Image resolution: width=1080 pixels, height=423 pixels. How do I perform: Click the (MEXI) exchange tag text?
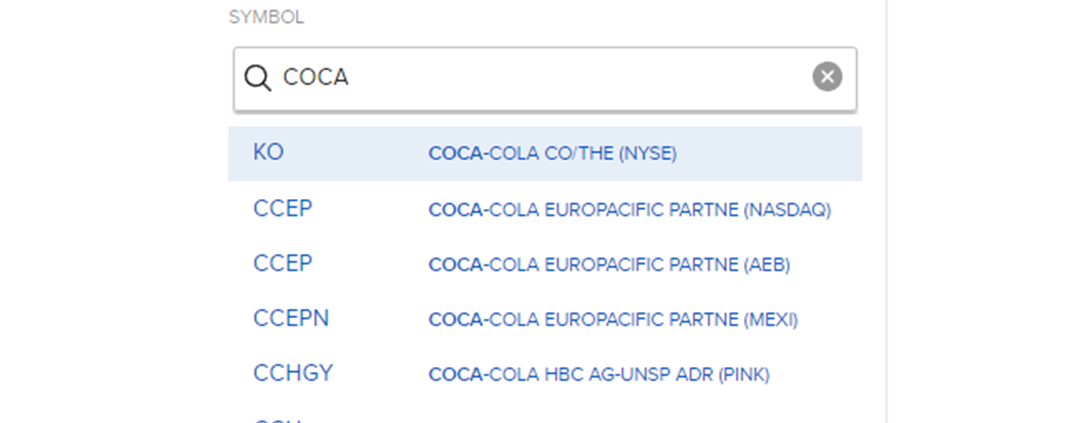pos(771,320)
